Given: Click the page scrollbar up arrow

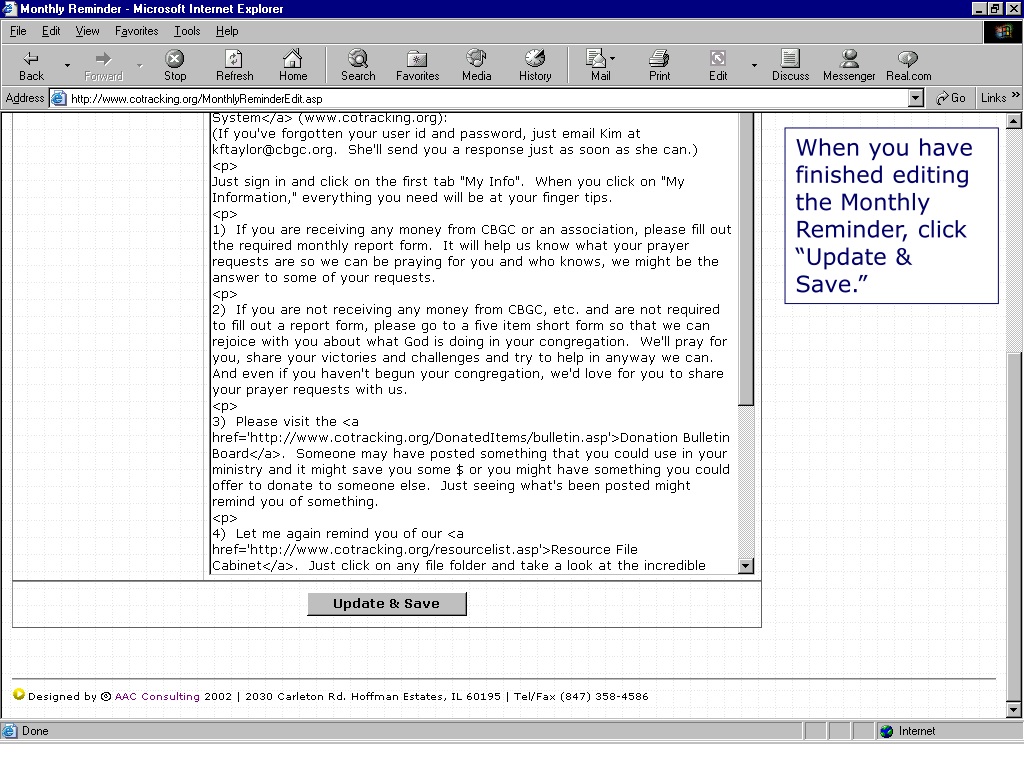Looking at the screenshot, I should pos(1014,121).
